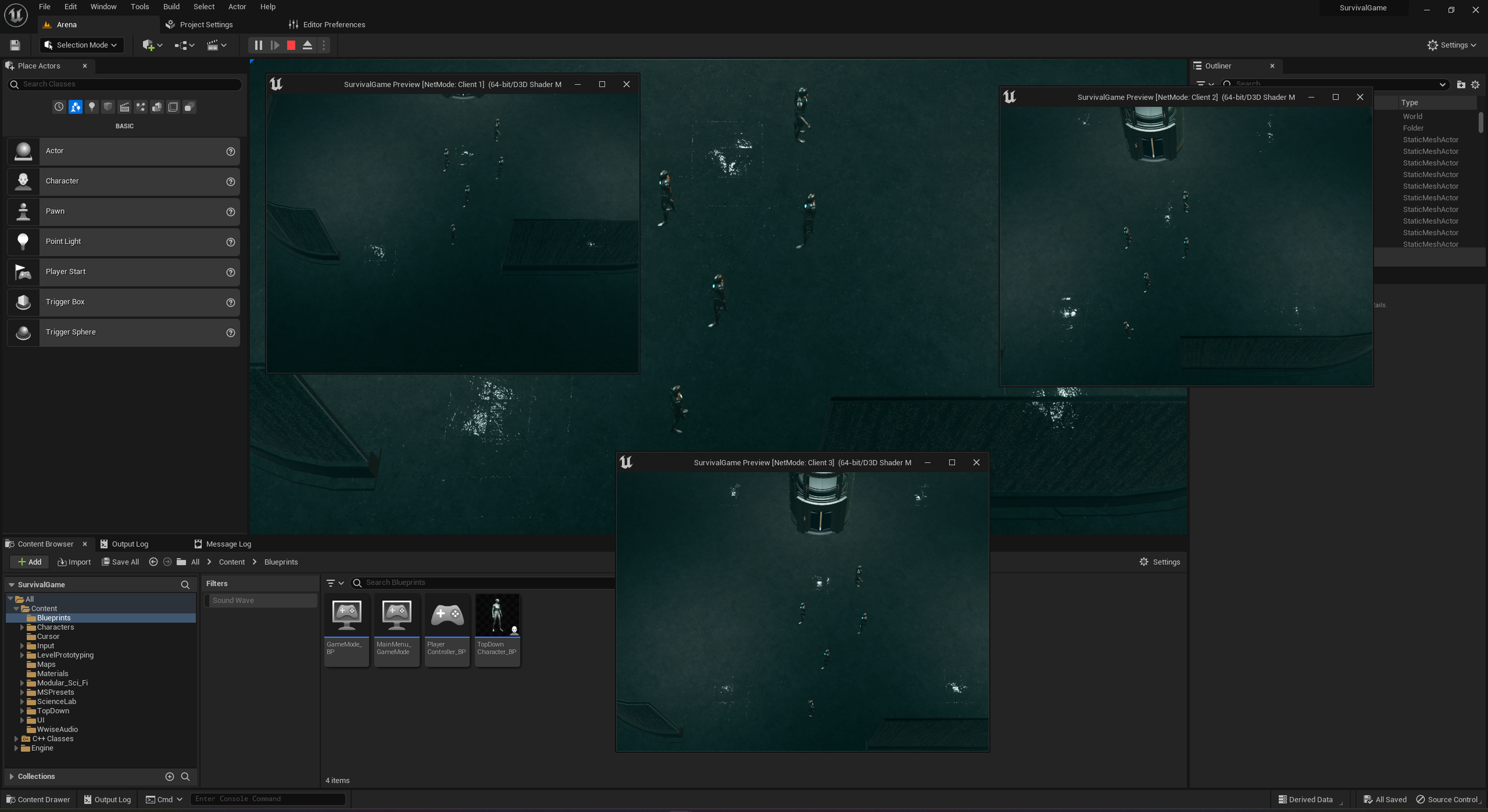Screen dimensions: 1488x812
Task: Click the Eject from player button
Action: [307, 45]
